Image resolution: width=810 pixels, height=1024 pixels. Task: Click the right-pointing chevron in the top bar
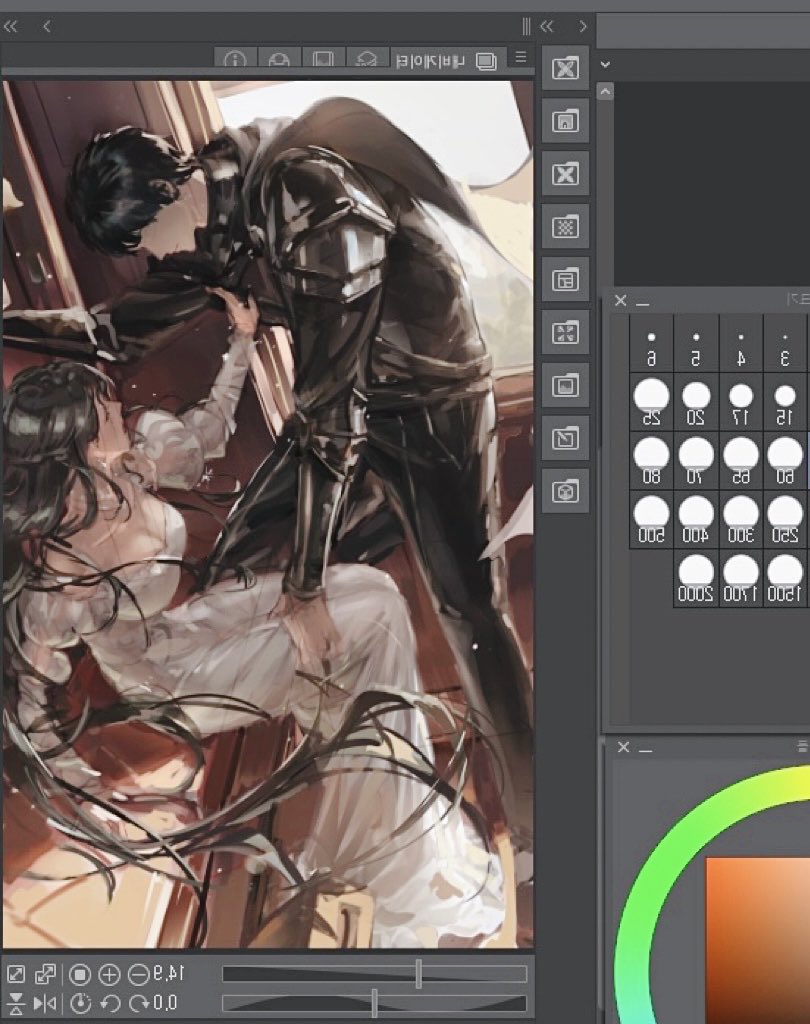(x=583, y=27)
